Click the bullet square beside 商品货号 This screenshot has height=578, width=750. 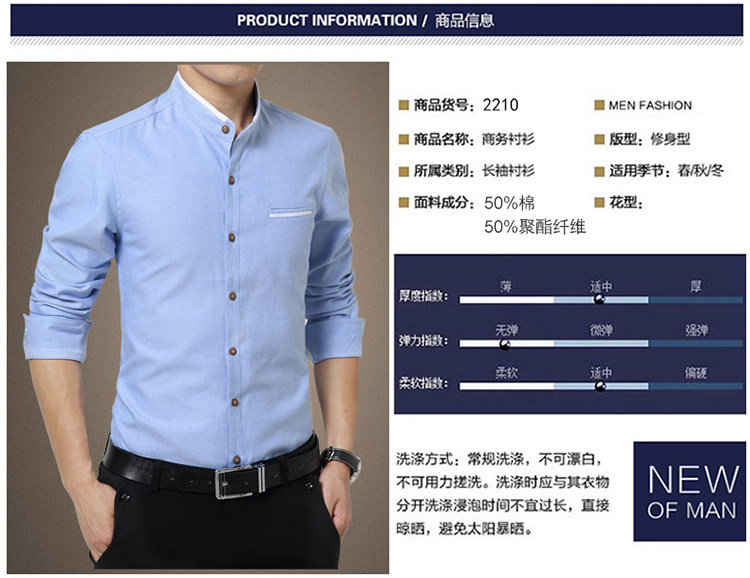(404, 105)
